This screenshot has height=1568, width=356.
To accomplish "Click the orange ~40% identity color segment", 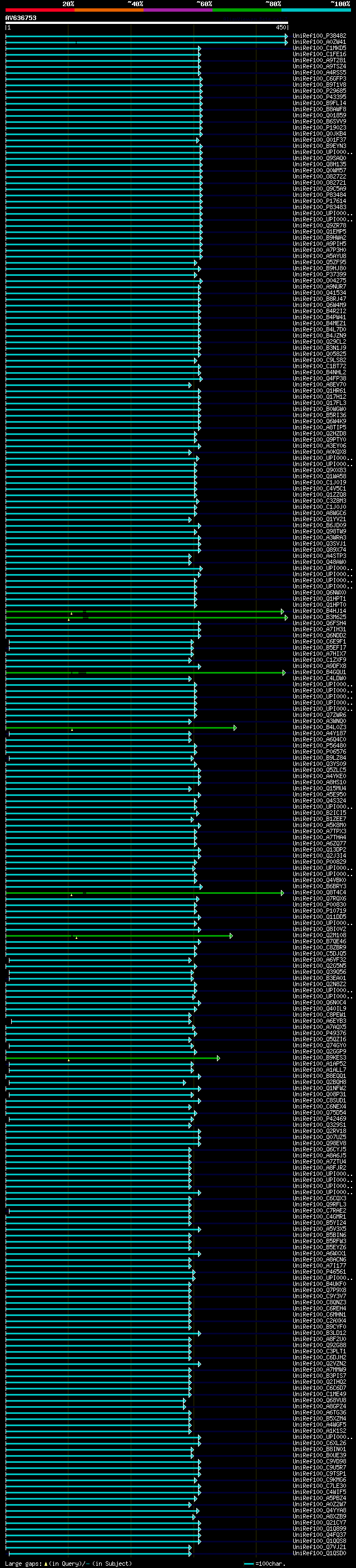I will coord(109,10).
